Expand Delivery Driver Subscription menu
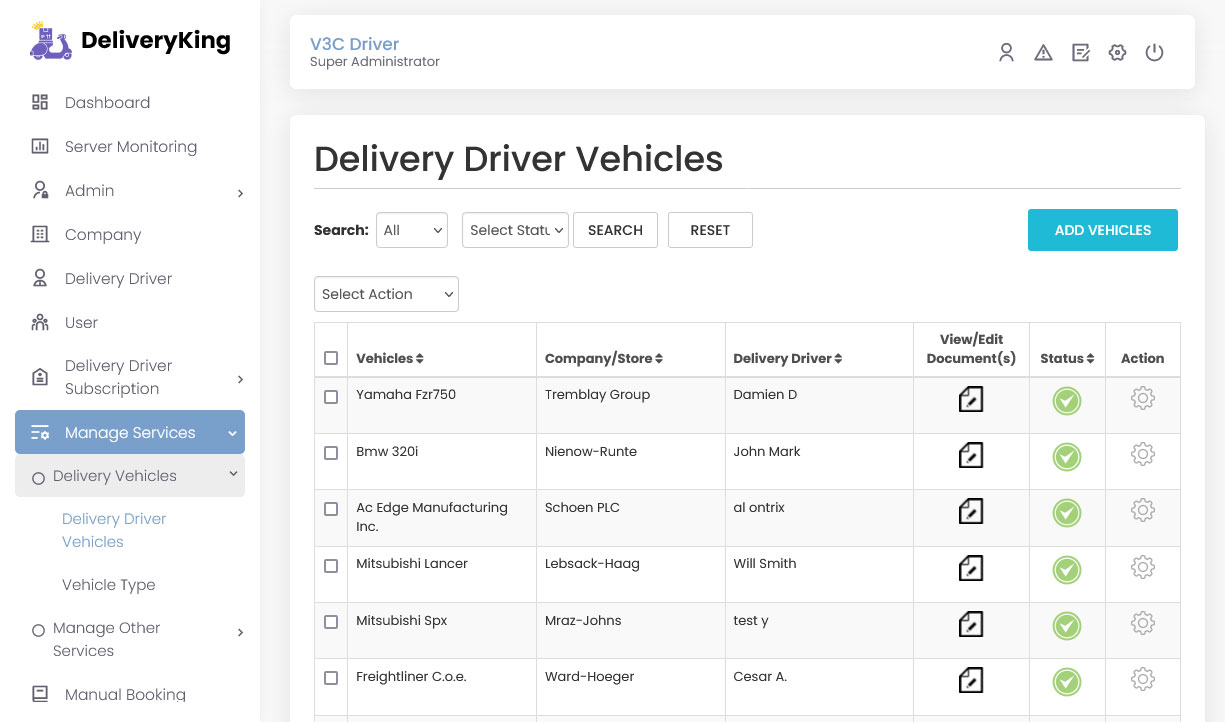The height and width of the screenshot is (722, 1225). tap(130, 377)
